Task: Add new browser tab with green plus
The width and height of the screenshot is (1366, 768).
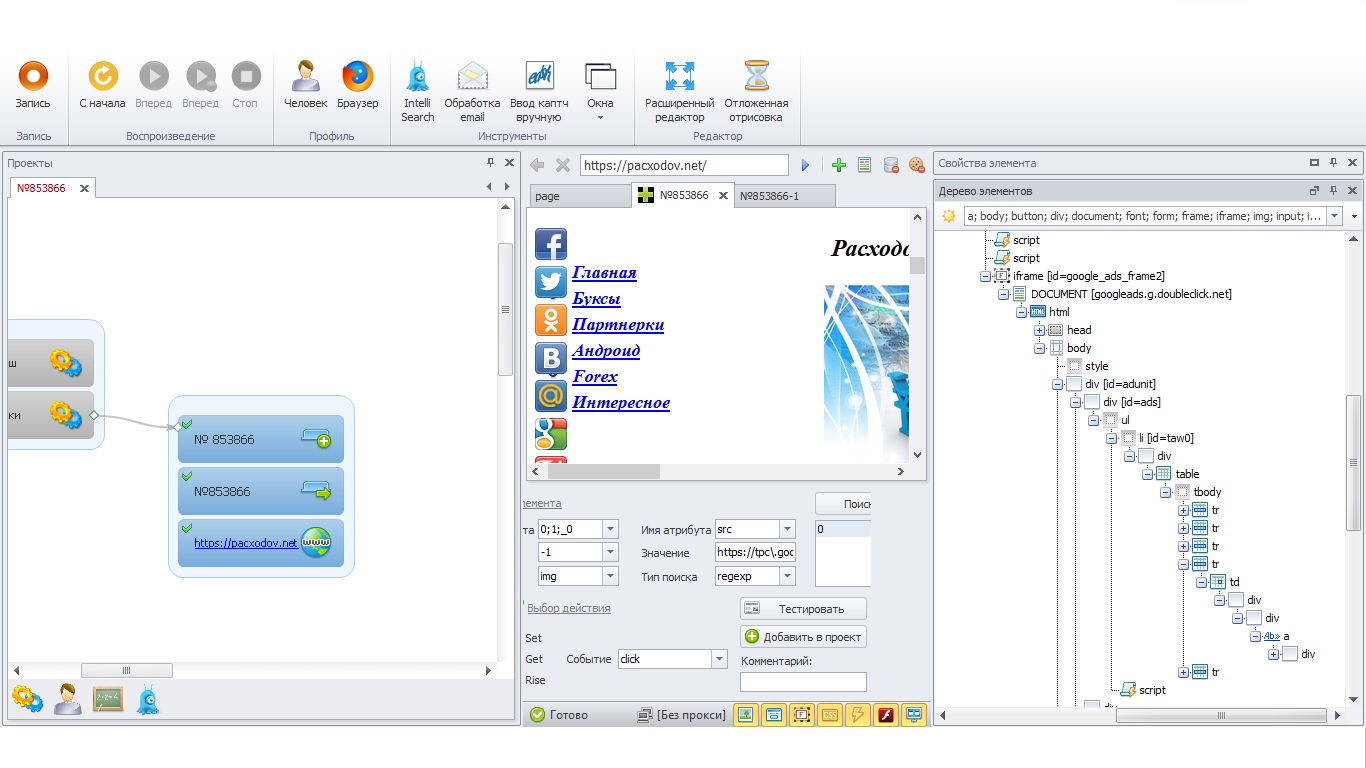Action: pyautogui.click(x=838, y=165)
